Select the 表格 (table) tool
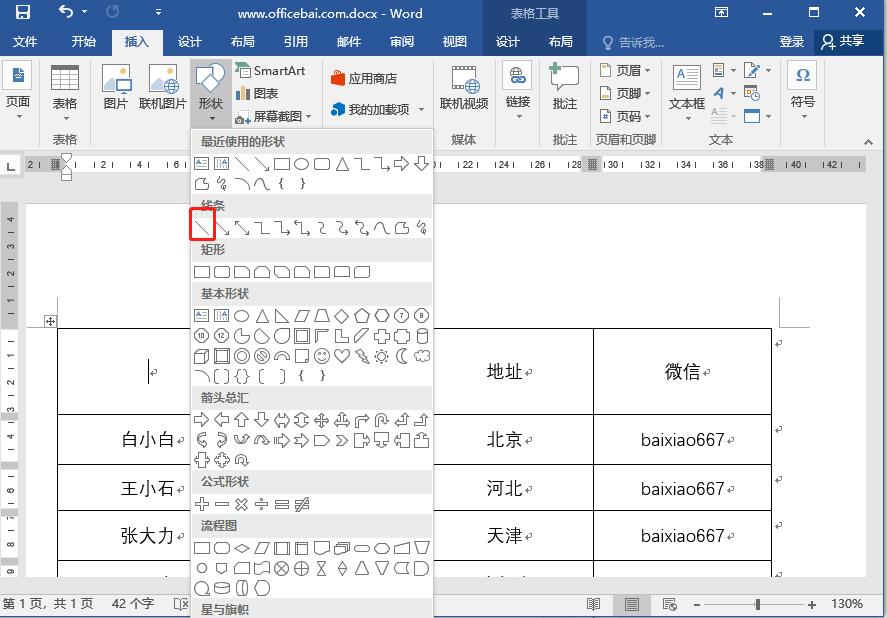Screen dimensions: 887x618 click(x=65, y=88)
